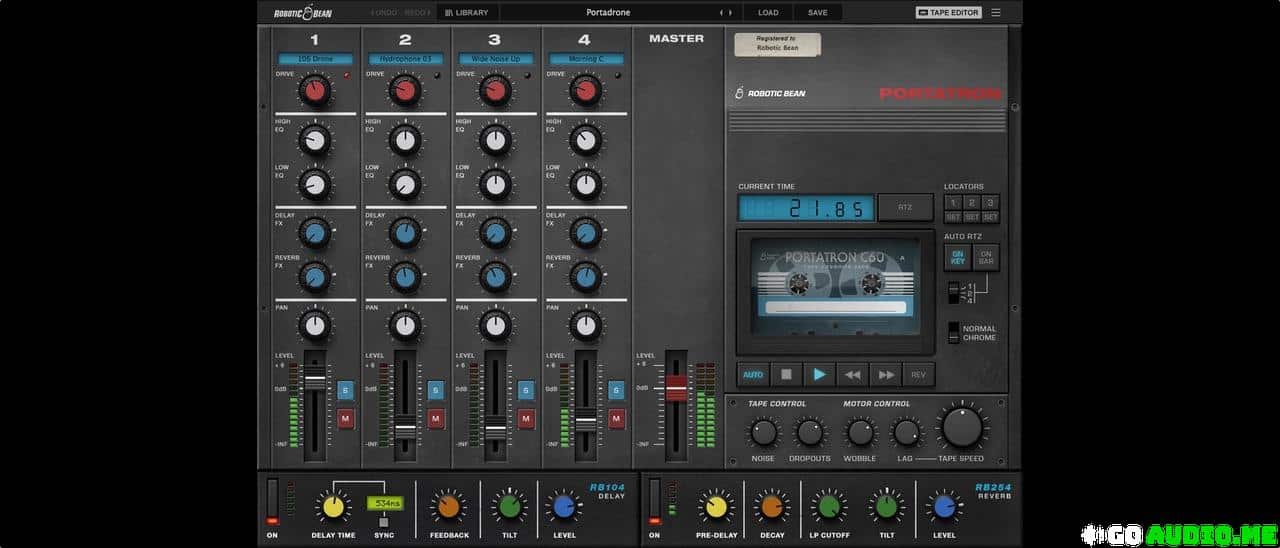Click the large Tape Speed knob
Screen dimensions: 1280x548
[962, 427]
